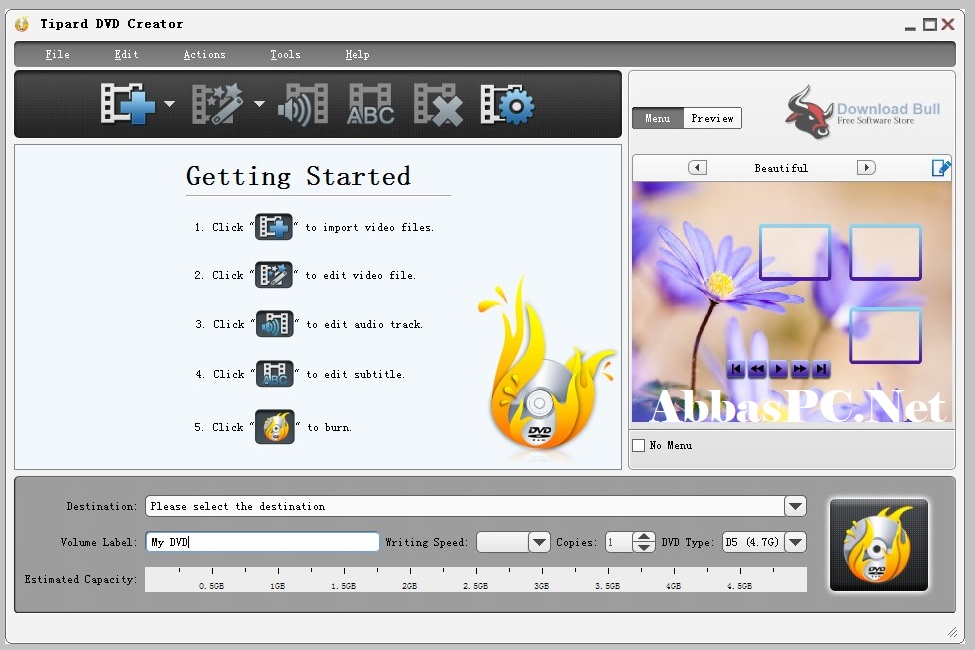
Task: Click import video icon in step 1
Action: pos(274,227)
